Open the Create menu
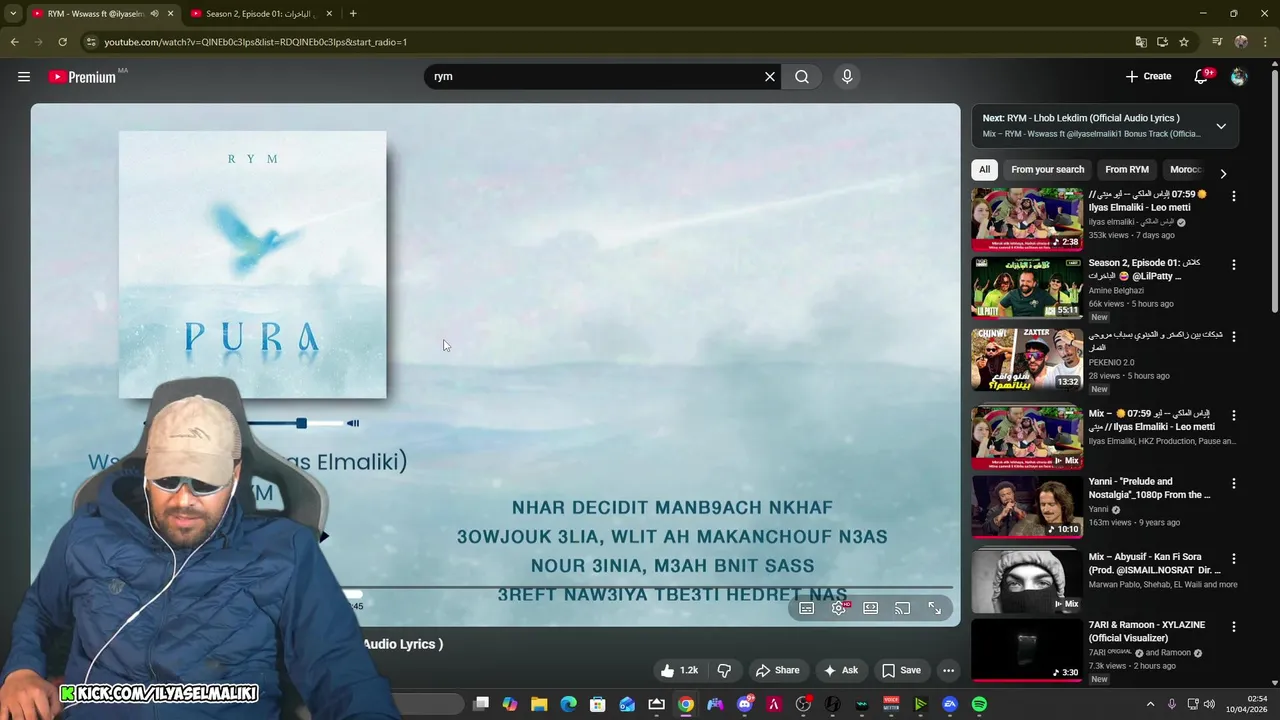 point(1148,76)
